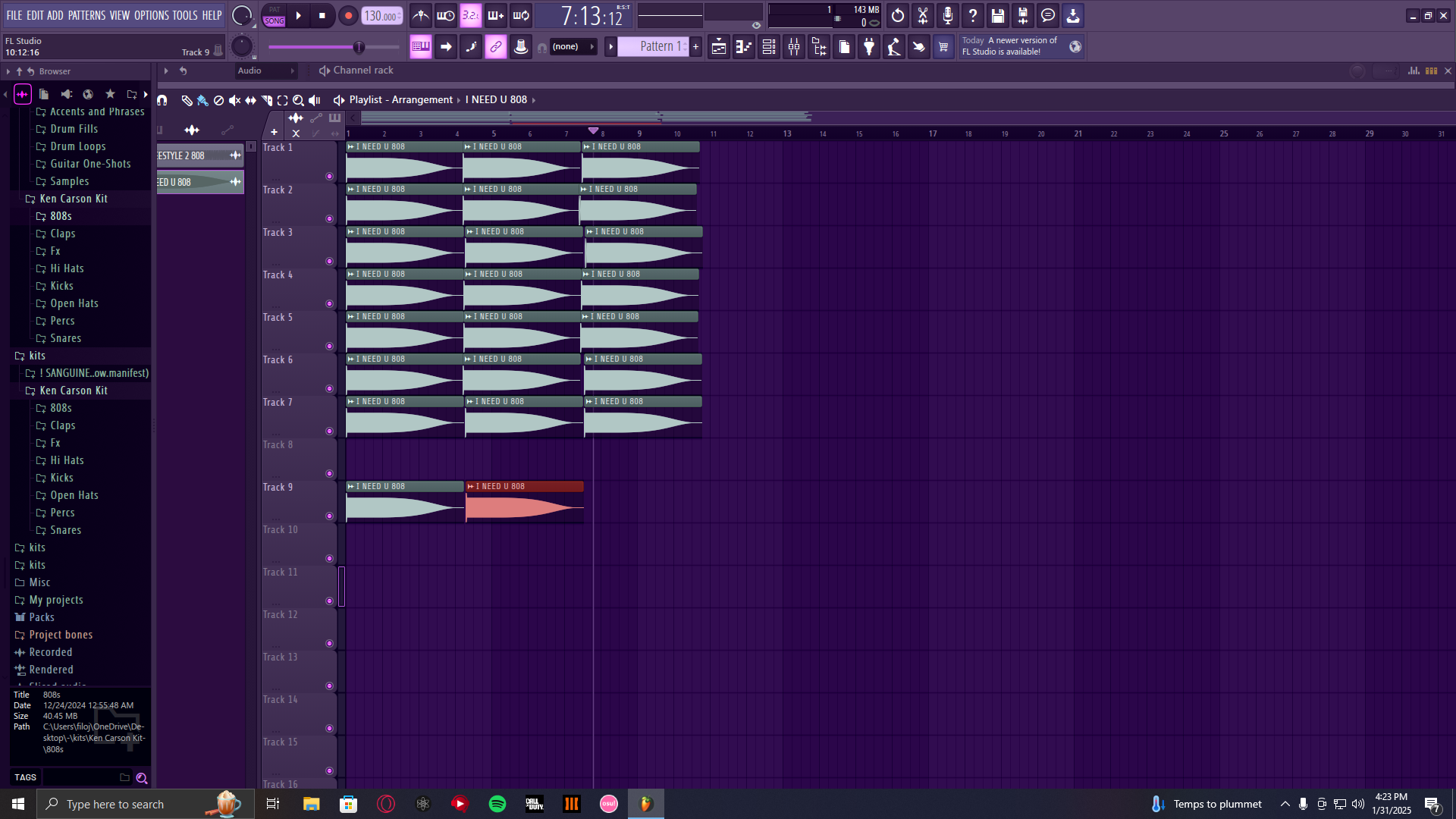Select the Playback speaker tool in playlist
The image size is (1456, 819).
[x=314, y=100]
